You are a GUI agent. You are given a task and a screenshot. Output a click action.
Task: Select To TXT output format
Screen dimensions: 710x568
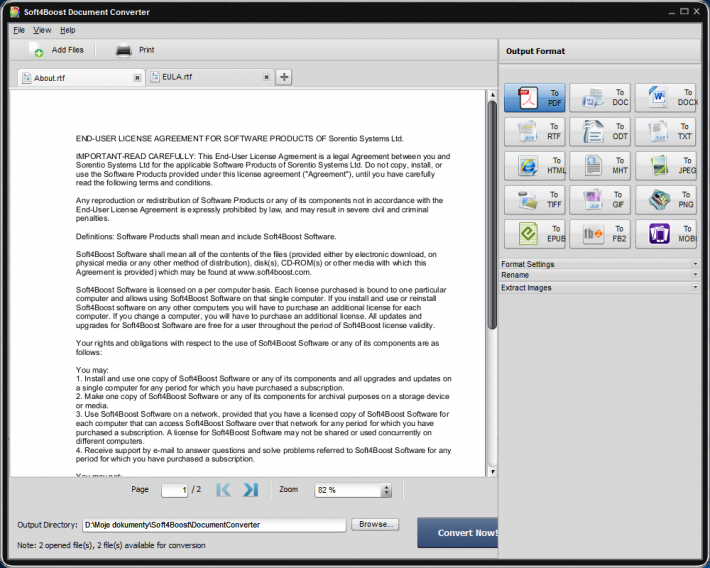pos(666,131)
